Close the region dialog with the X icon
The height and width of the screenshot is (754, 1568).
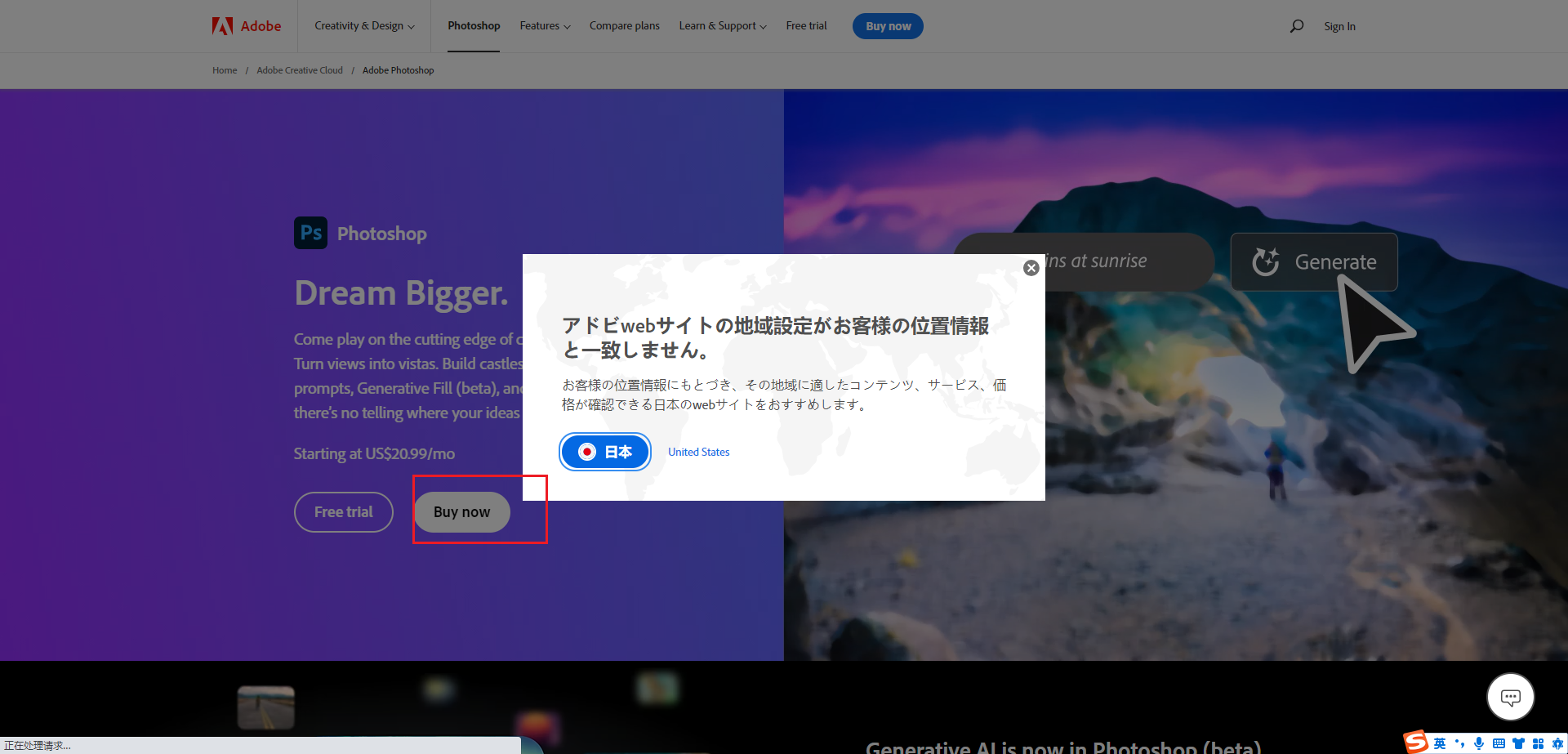(1031, 268)
